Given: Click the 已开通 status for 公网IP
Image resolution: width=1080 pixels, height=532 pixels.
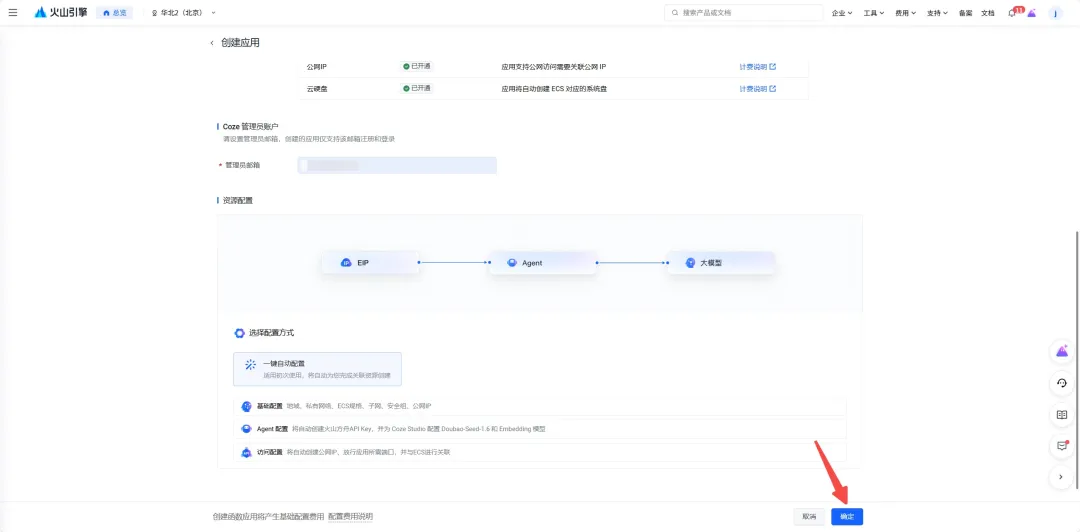Looking at the screenshot, I should click(417, 66).
